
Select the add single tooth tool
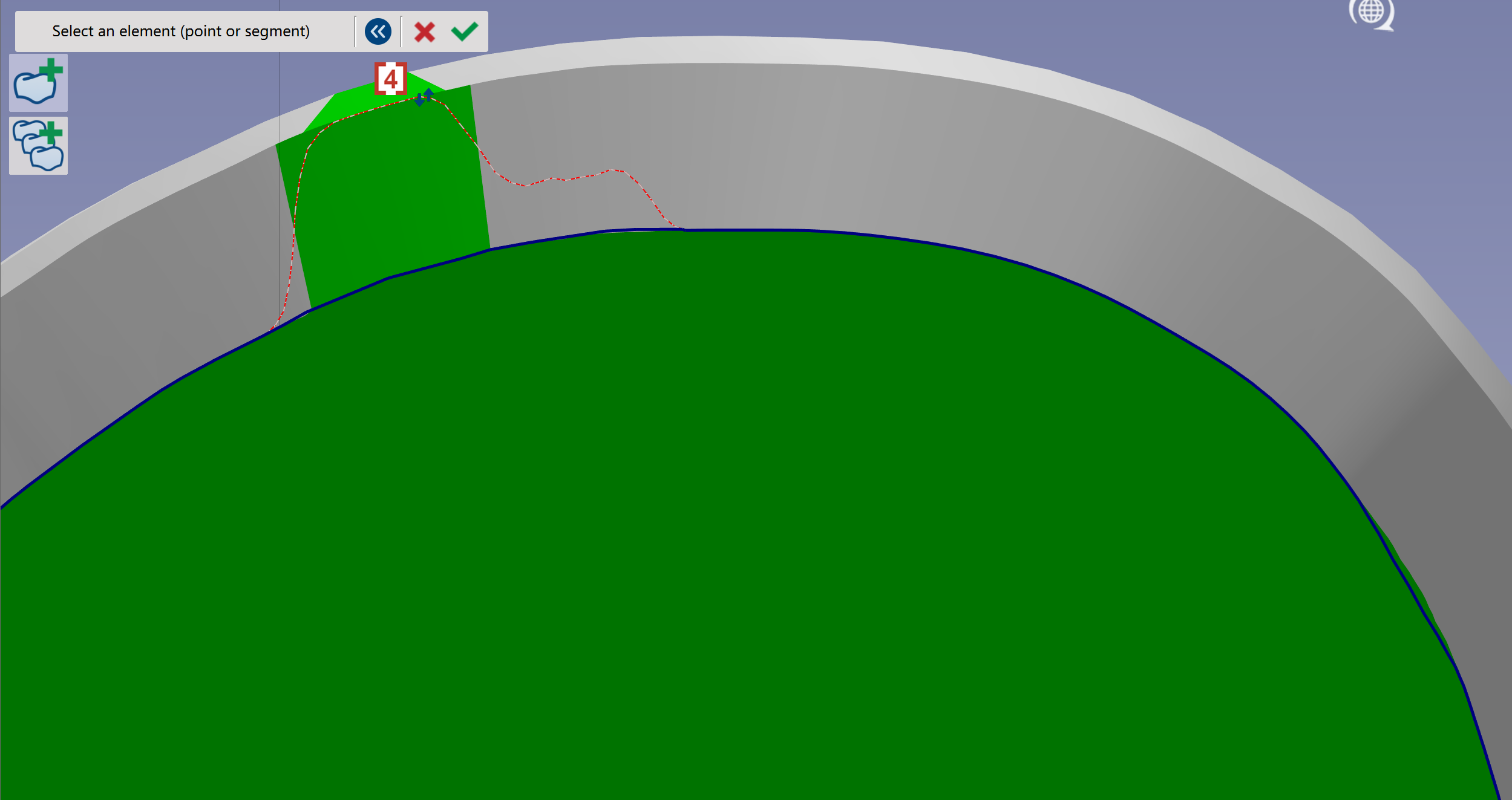38,83
